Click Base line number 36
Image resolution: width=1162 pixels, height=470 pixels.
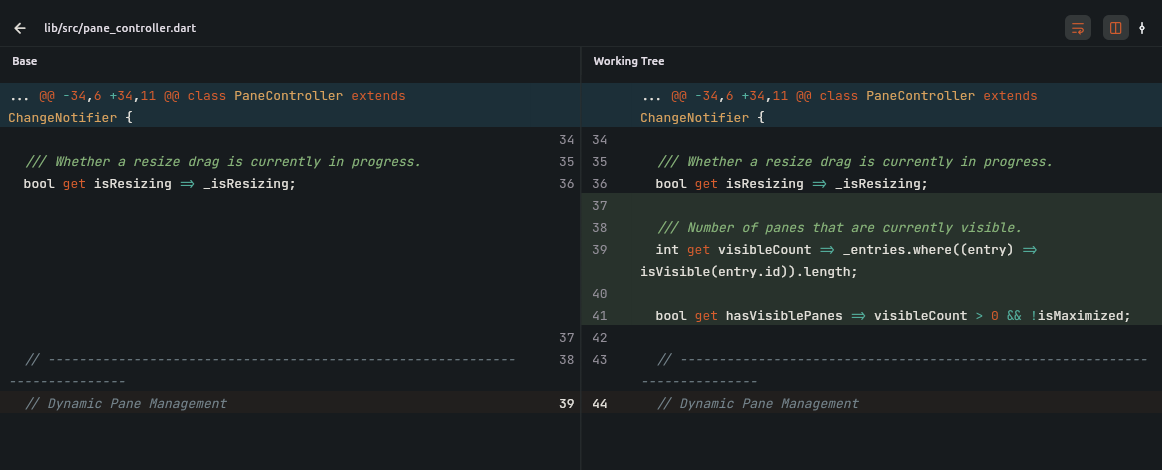point(567,184)
